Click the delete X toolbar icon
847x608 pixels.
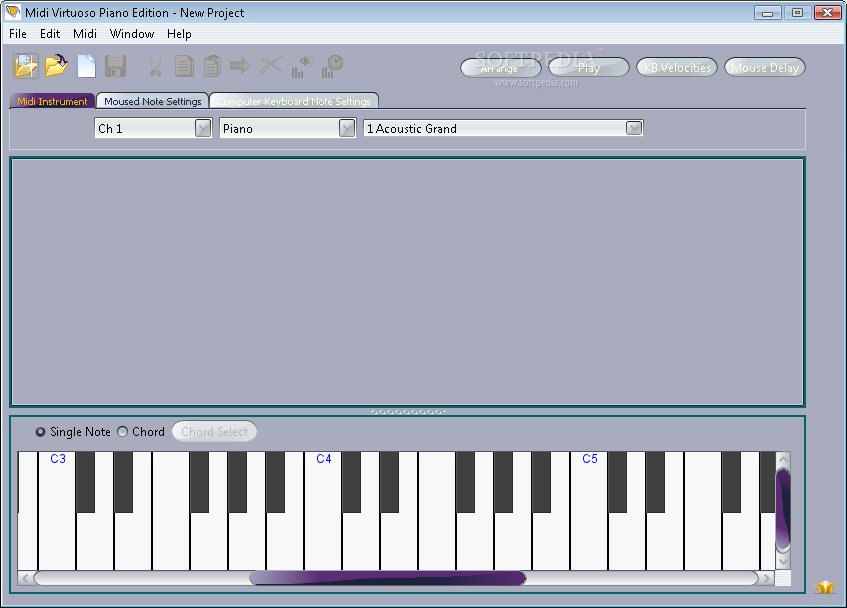click(271, 66)
